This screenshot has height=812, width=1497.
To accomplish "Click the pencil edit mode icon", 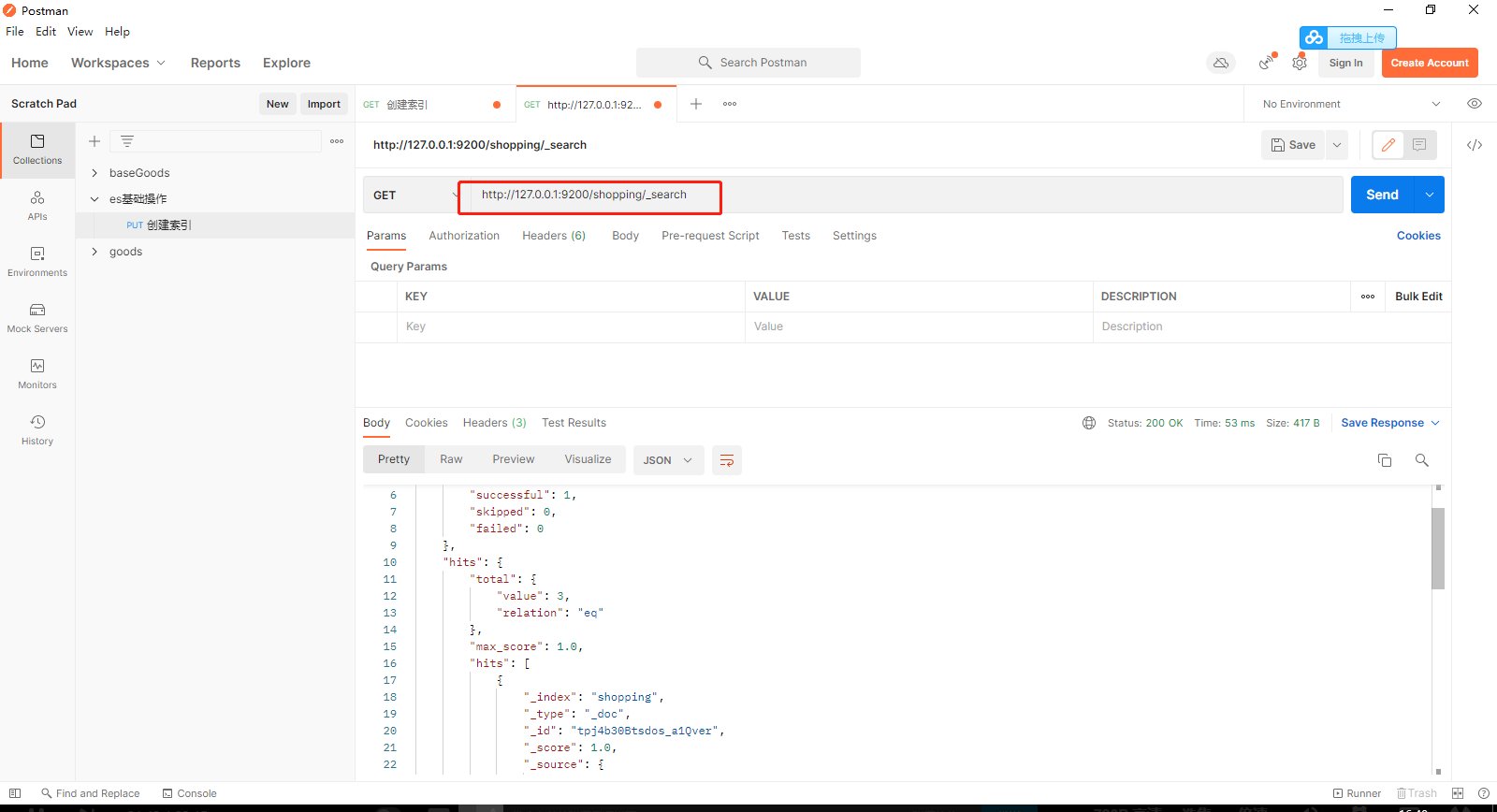I will tap(1388, 145).
